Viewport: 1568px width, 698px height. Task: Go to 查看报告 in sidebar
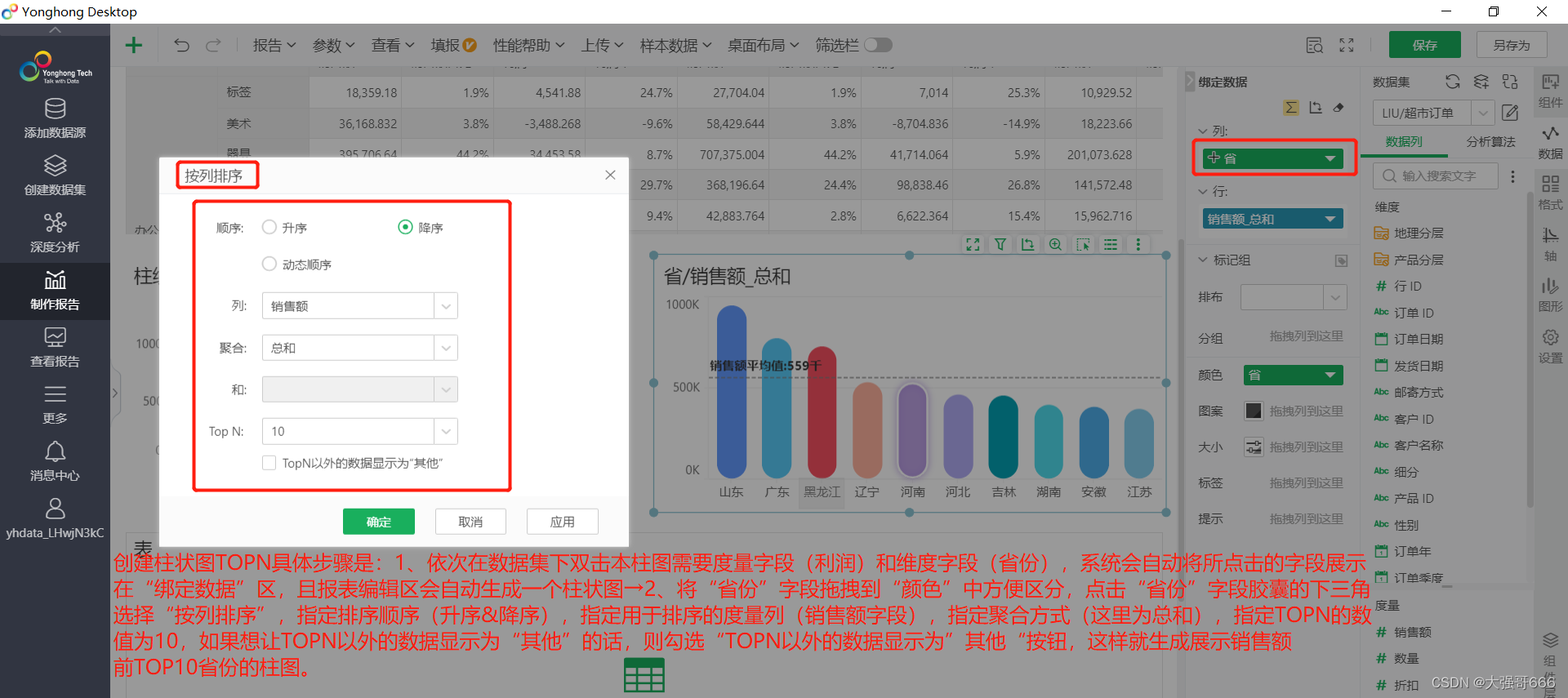coord(55,347)
